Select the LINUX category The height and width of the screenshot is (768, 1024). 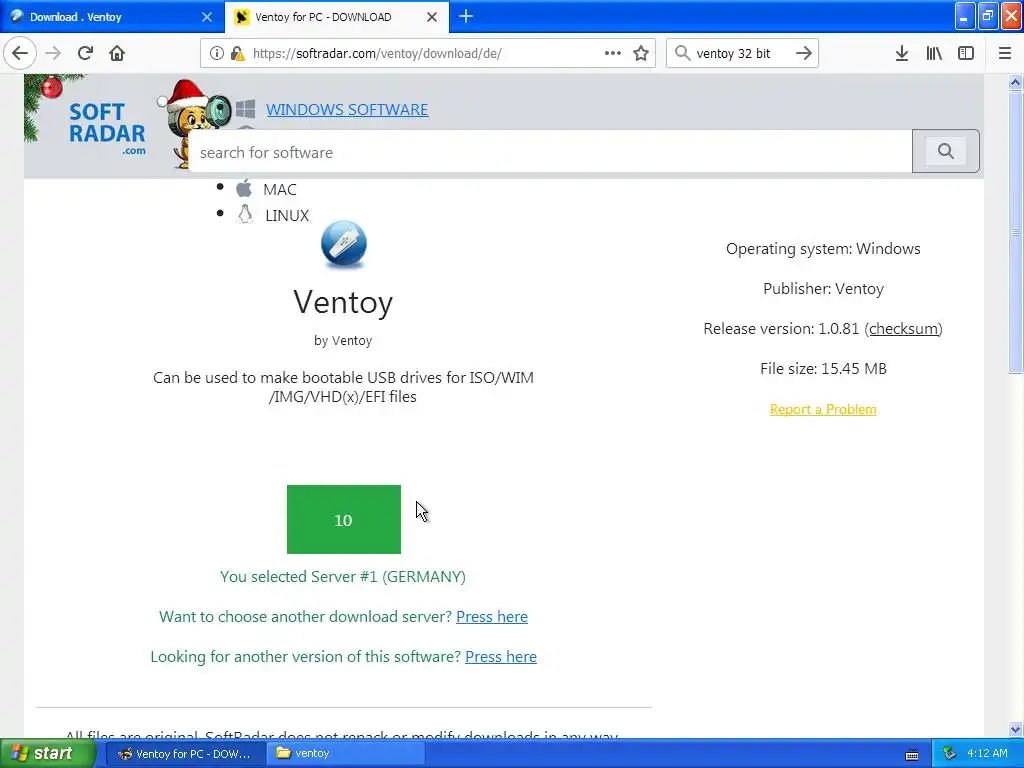coord(287,216)
